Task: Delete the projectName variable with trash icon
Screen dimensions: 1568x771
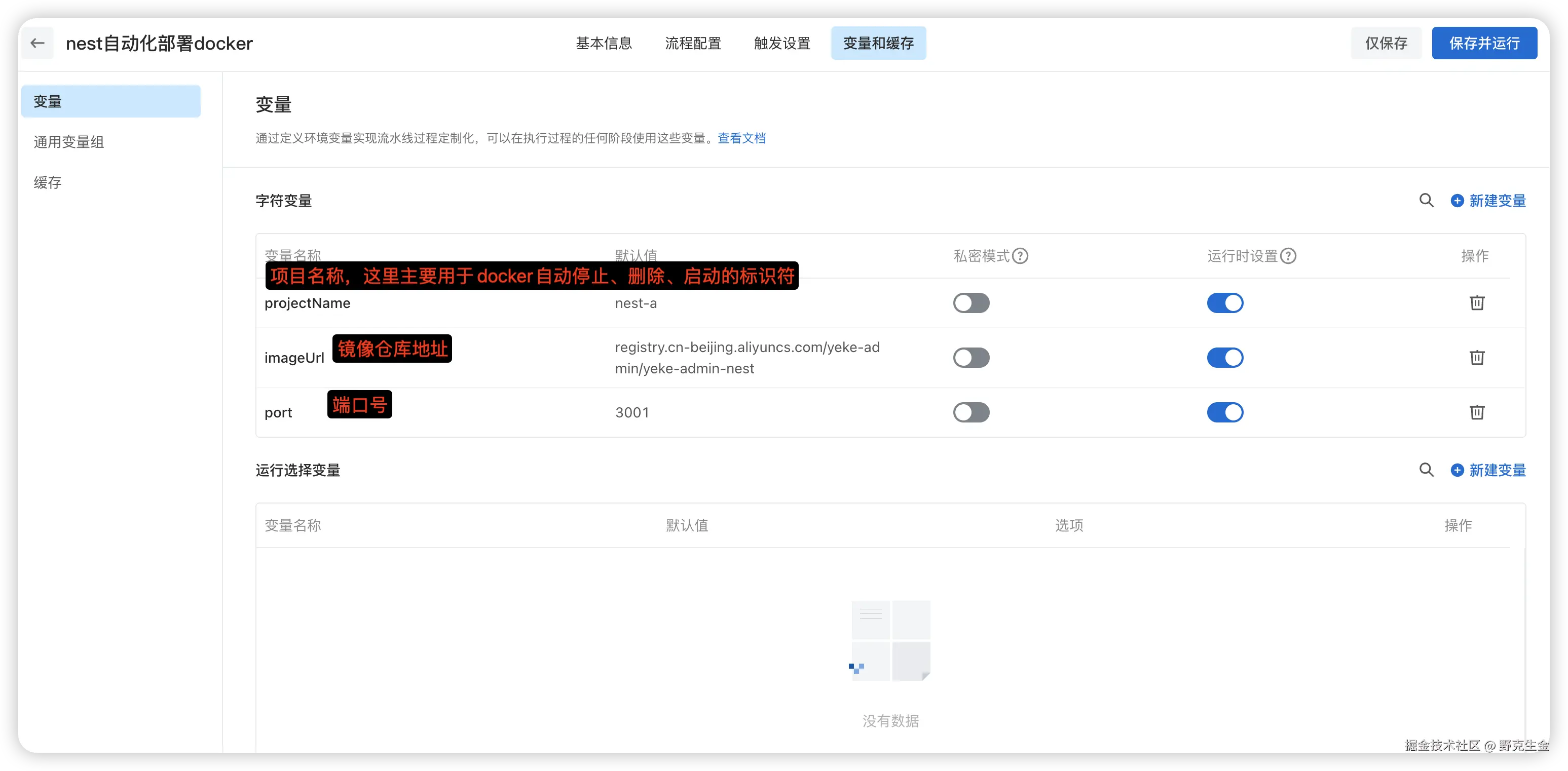Action: point(1477,303)
